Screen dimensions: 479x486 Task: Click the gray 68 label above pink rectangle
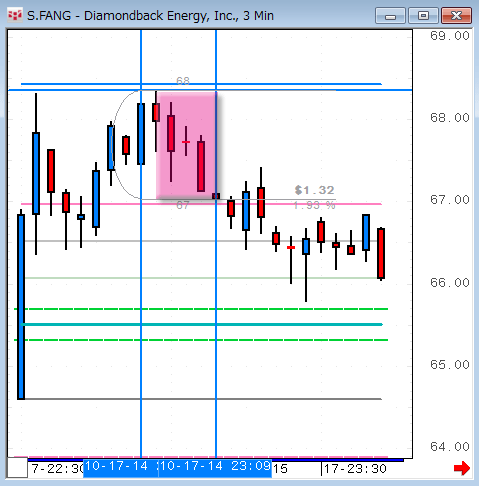click(x=183, y=80)
